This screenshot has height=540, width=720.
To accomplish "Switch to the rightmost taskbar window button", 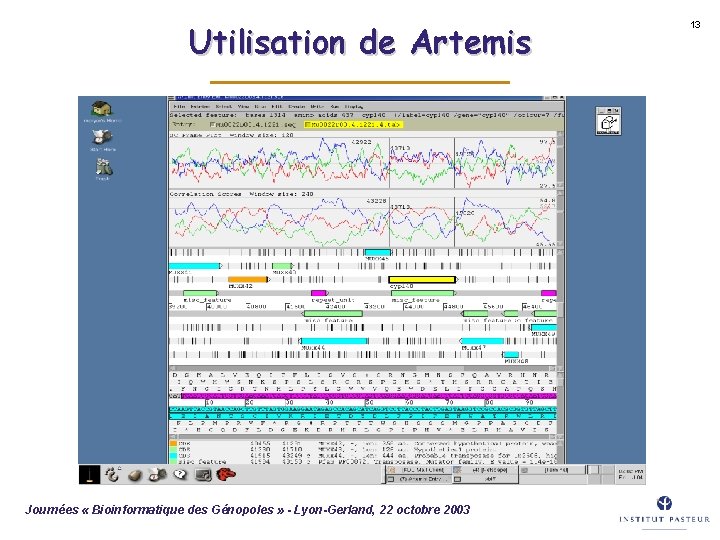I will click(x=553, y=470).
